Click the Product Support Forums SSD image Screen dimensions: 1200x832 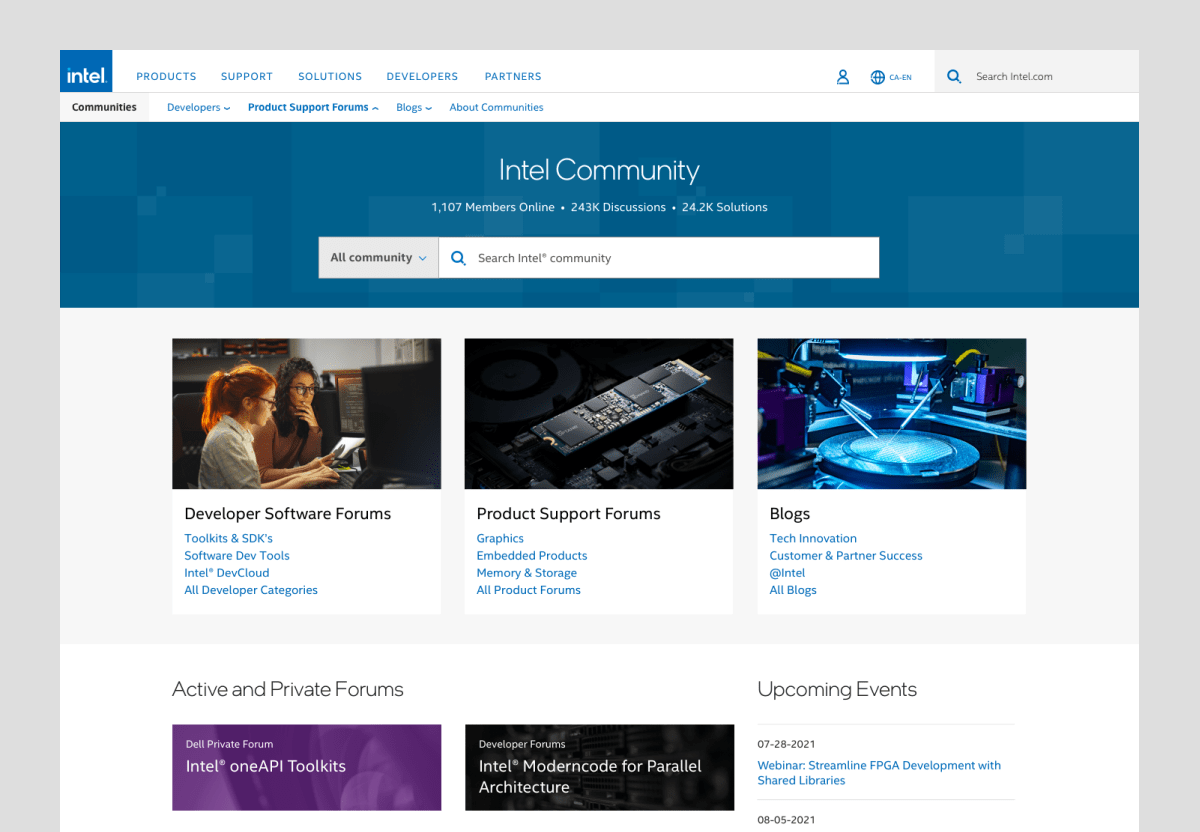(x=598, y=413)
